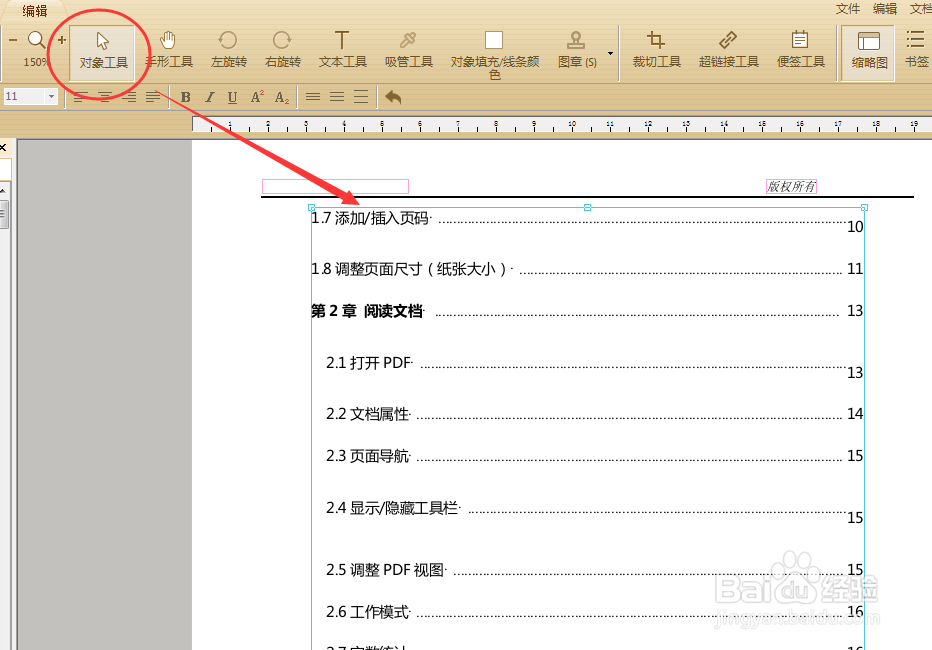Open the 文件 menu

(x=848, y=8)
